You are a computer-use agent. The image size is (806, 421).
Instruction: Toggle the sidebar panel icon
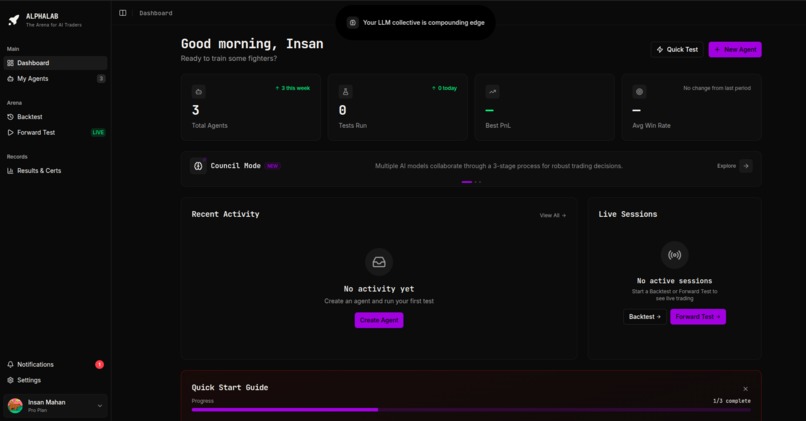[x=123, y=13]
